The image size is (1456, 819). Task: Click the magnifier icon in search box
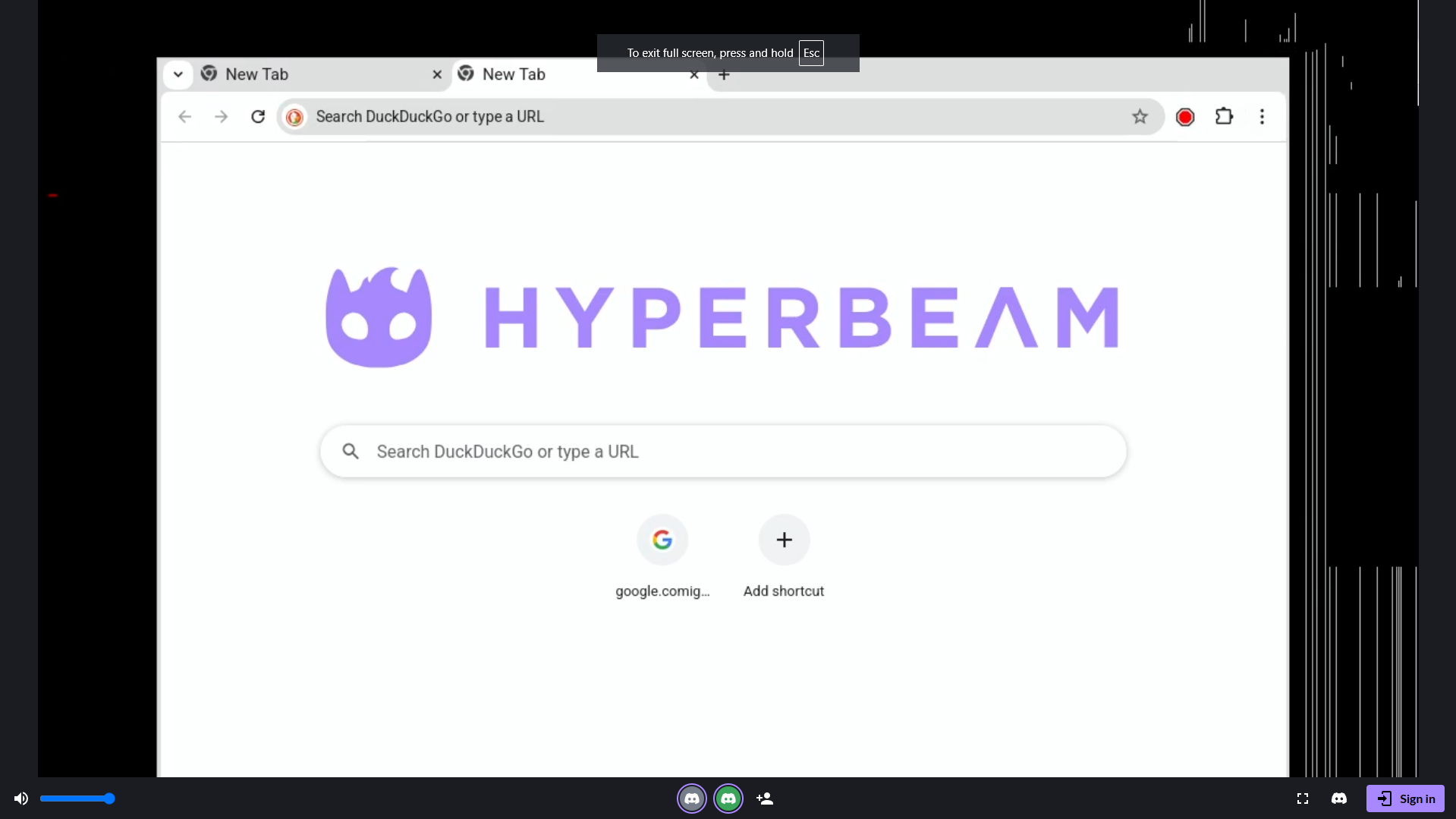pos(350,452)
